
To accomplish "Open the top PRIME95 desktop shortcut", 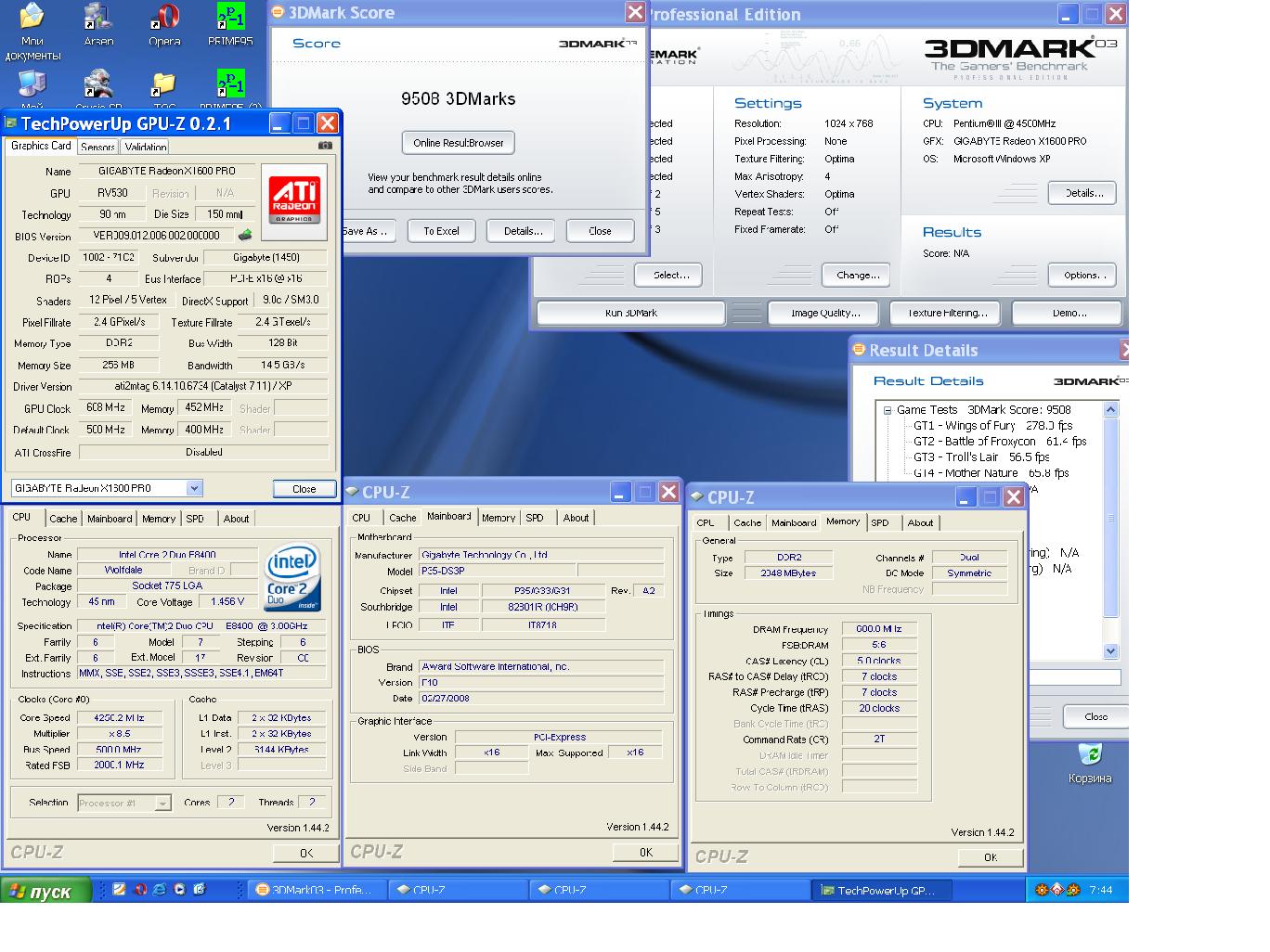I will tap(230, 25).
